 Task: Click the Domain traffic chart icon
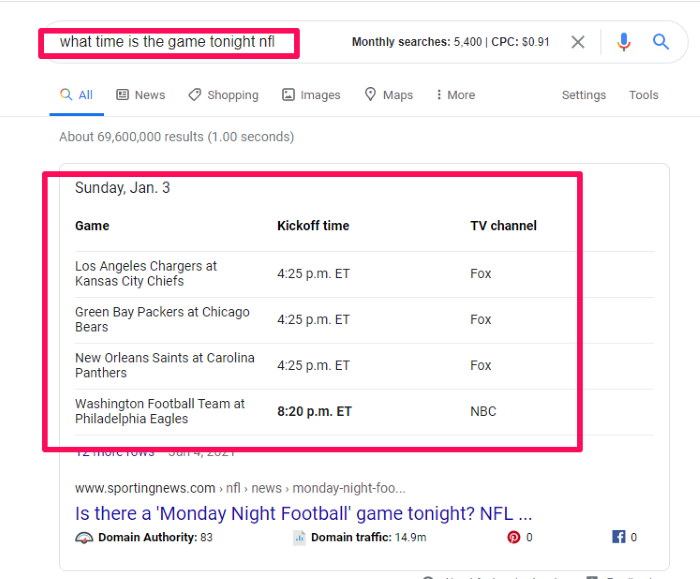(x=299, y=537)
